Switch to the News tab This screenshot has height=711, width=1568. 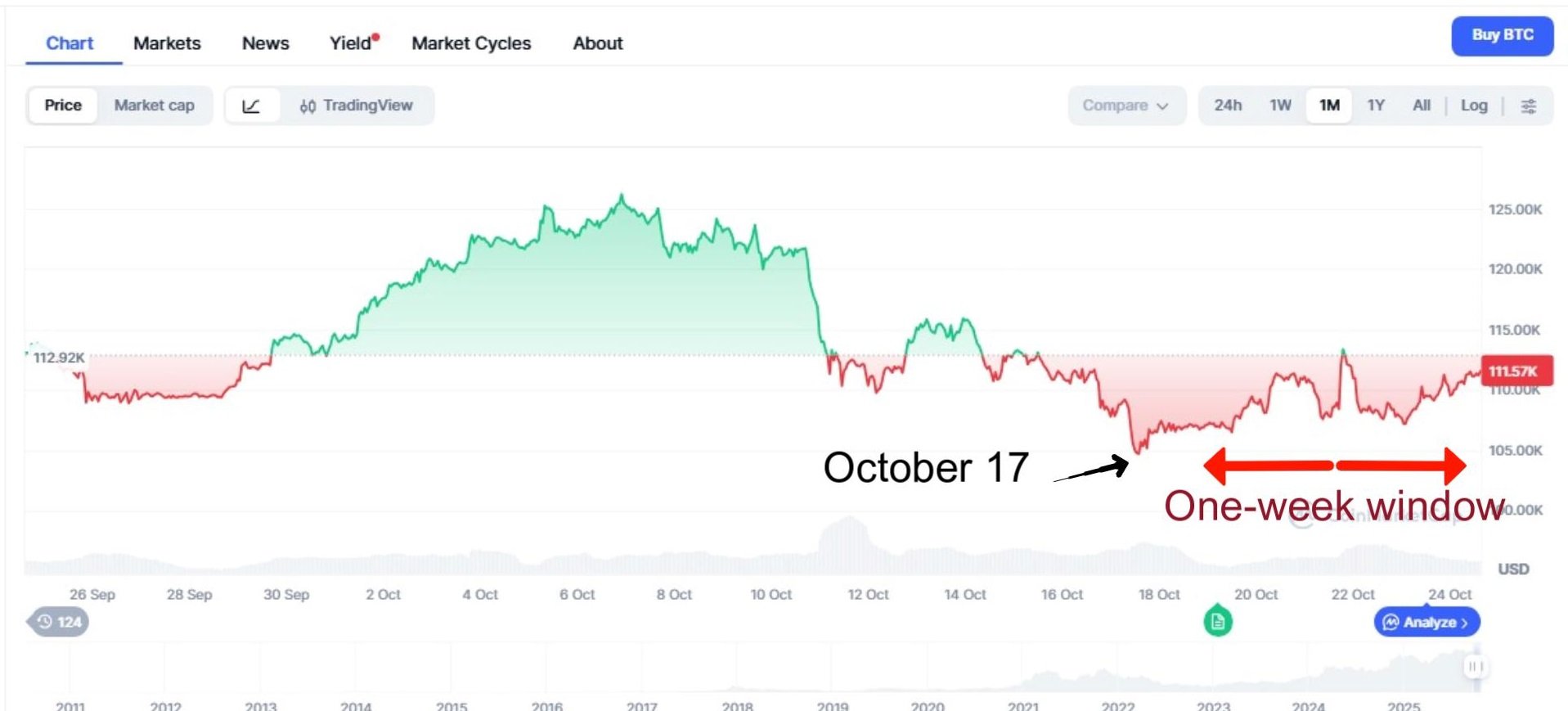265,43
